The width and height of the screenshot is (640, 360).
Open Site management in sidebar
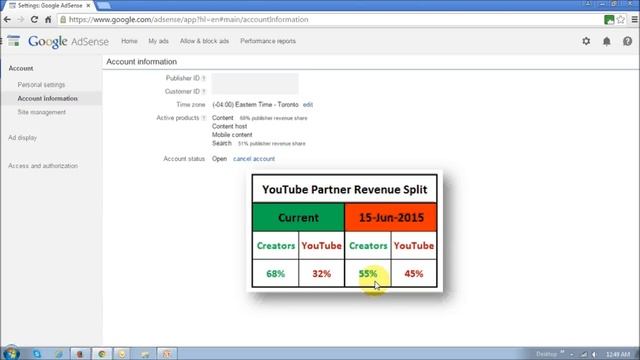(x=42, y=112)
